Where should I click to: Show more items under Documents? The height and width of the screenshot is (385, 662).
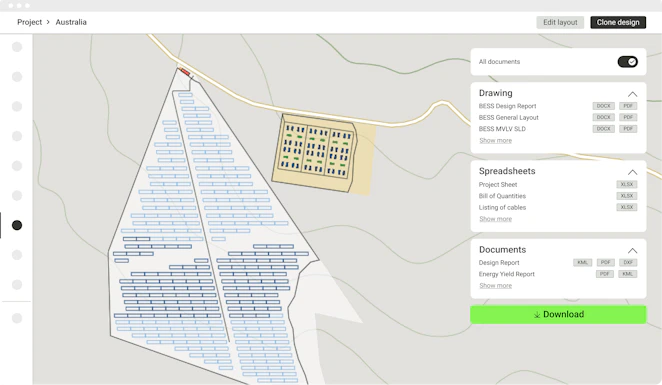click(x=495, y=285)
